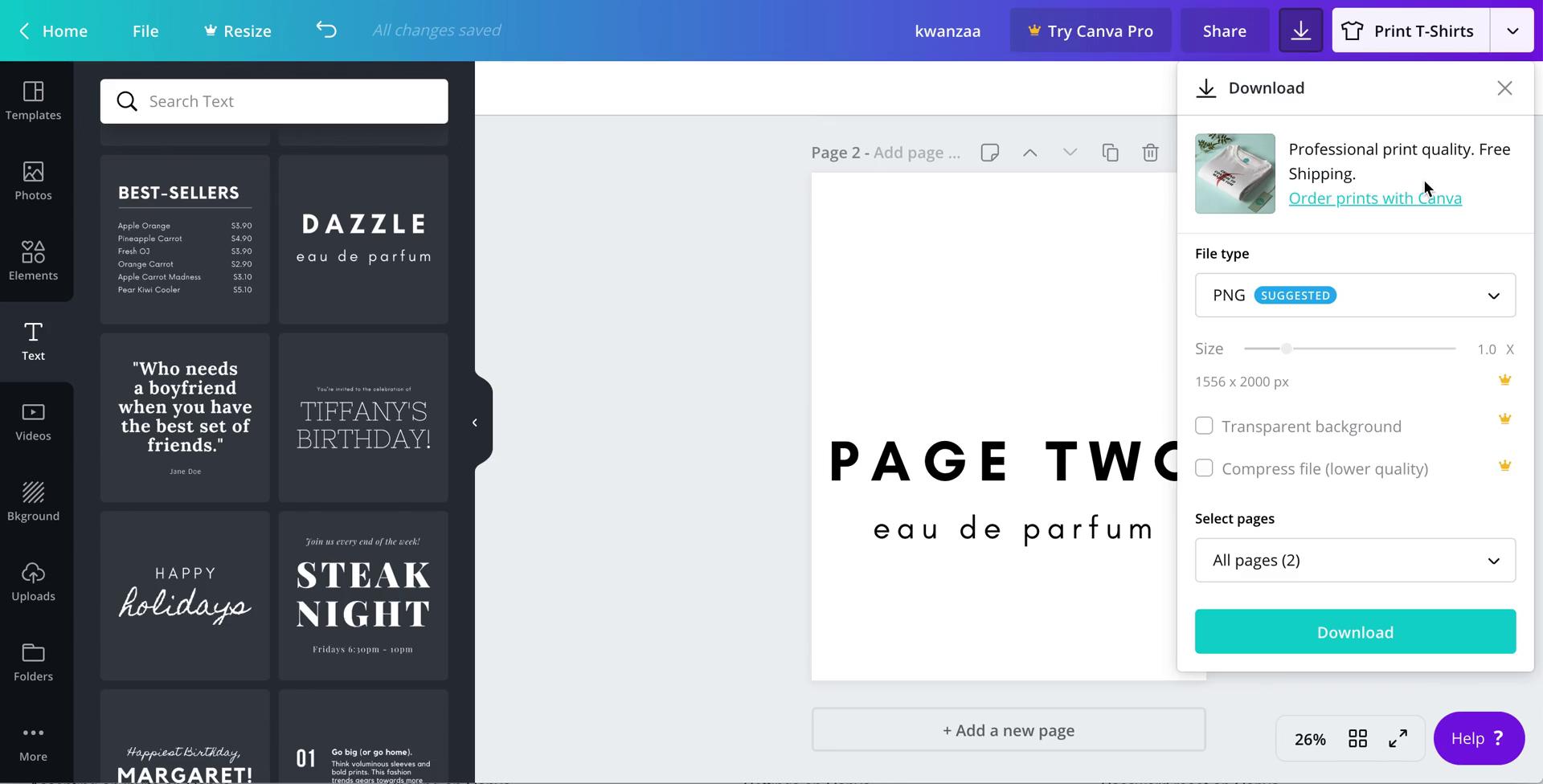Open the Help button

[1479, 738]
